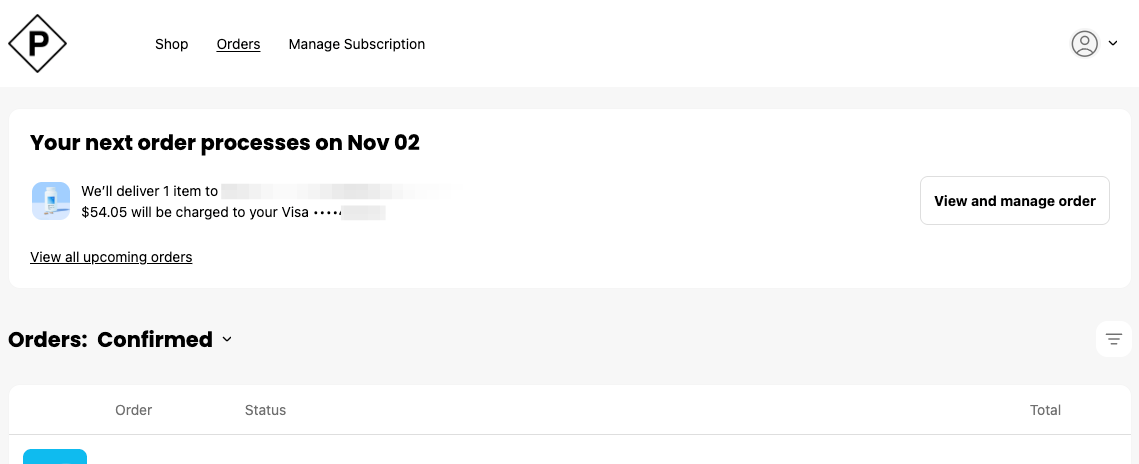Expand the account menu chevron arrow

pyautogui.click(x=1113, y=44)
